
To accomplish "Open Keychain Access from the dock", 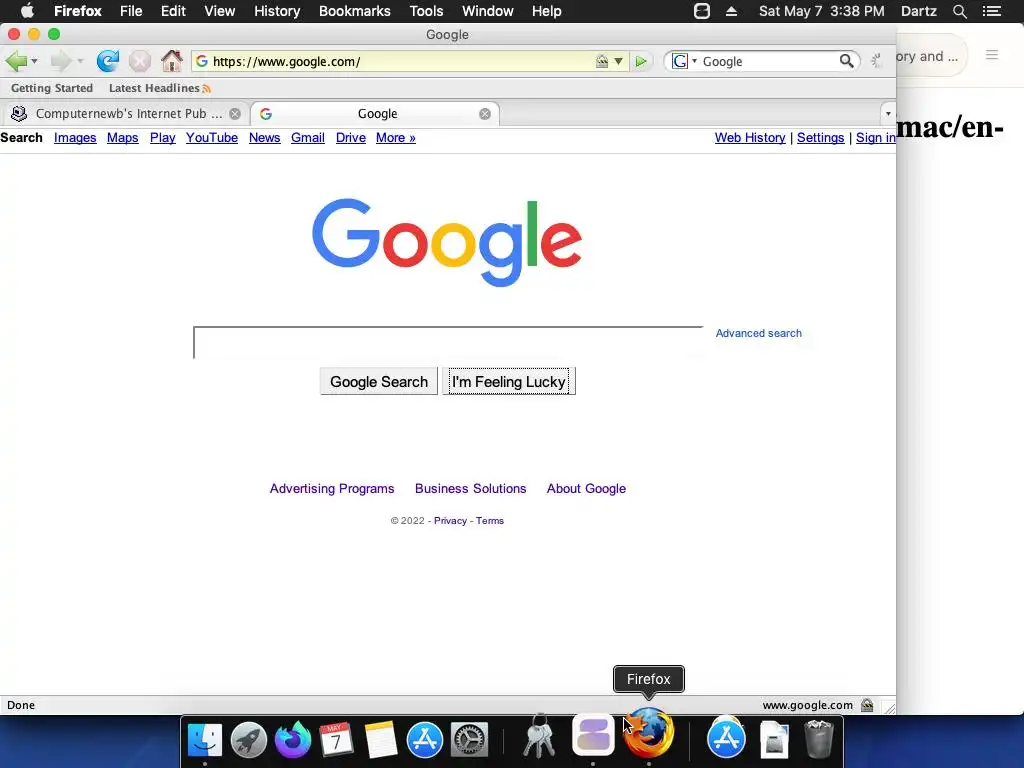I will (x=539, y=737).
